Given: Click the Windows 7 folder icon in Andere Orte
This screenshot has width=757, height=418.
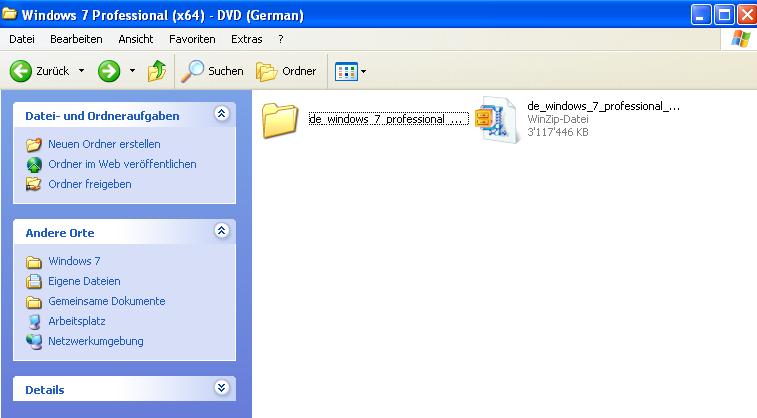Looking at the screenshot, I should [33, 262].
